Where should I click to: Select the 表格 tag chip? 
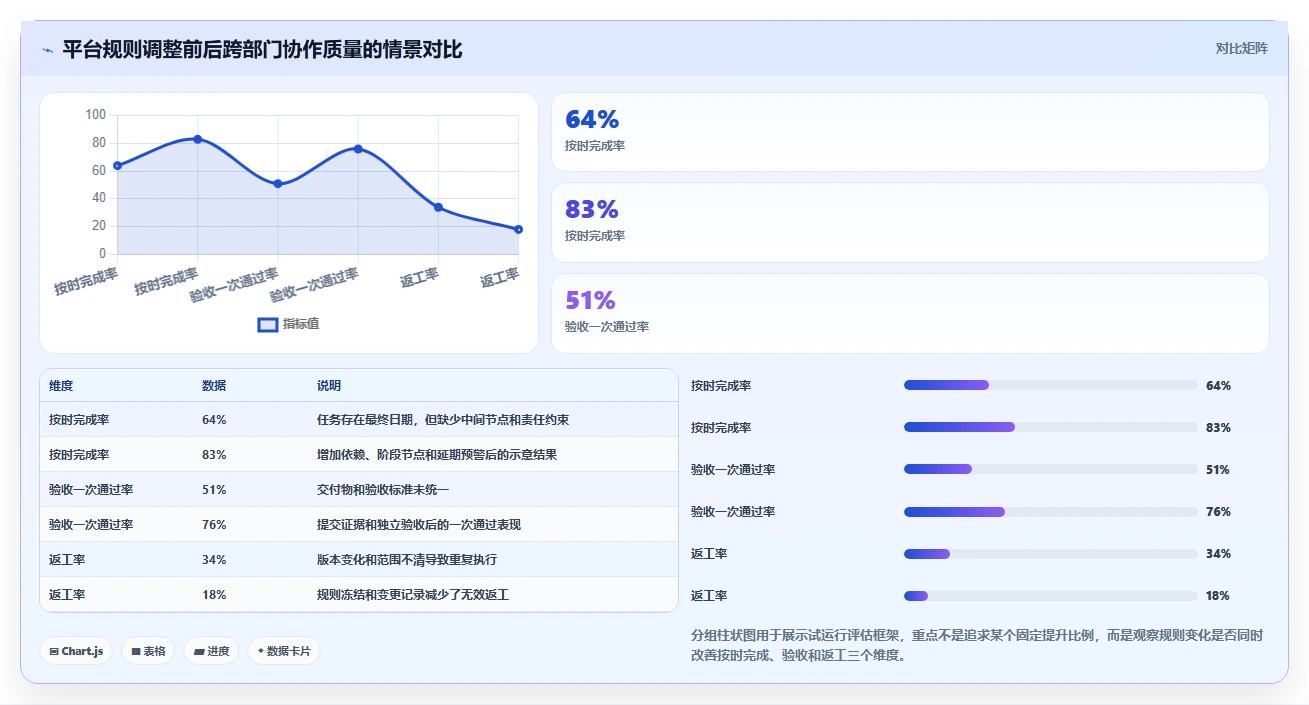coord(148,651)
